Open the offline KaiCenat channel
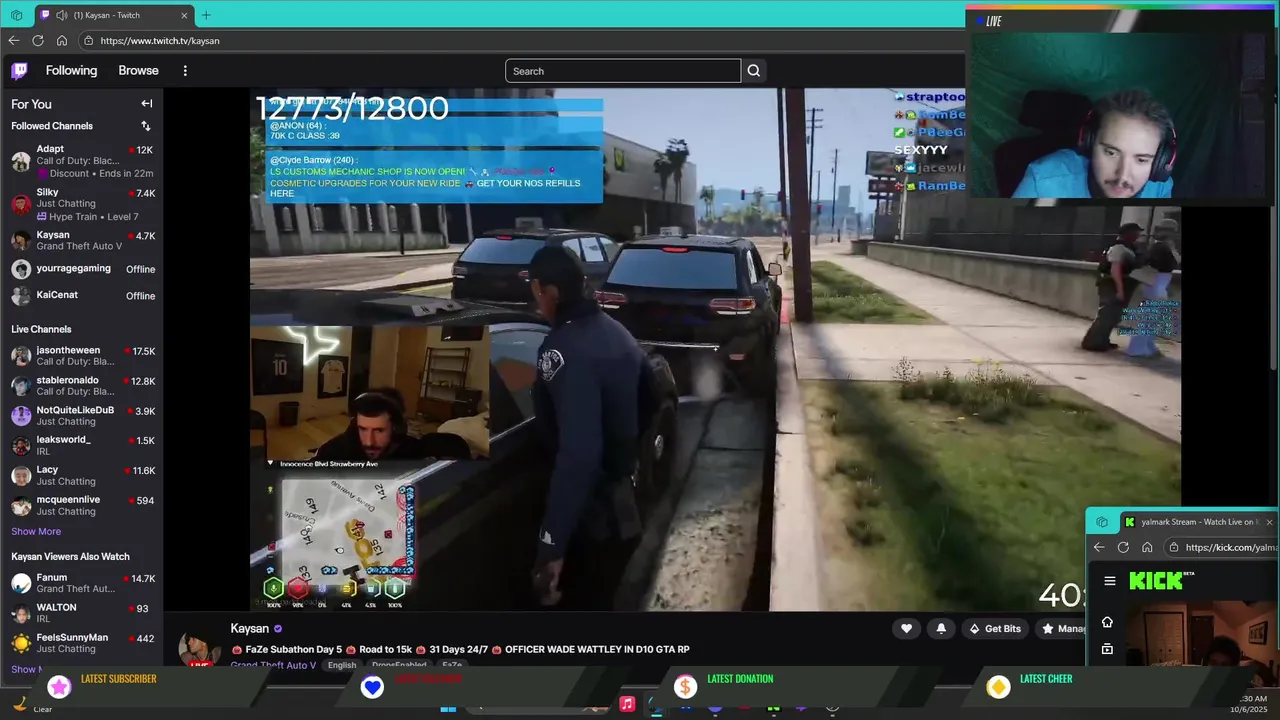 pyautogui.click(x=82, y=295)
